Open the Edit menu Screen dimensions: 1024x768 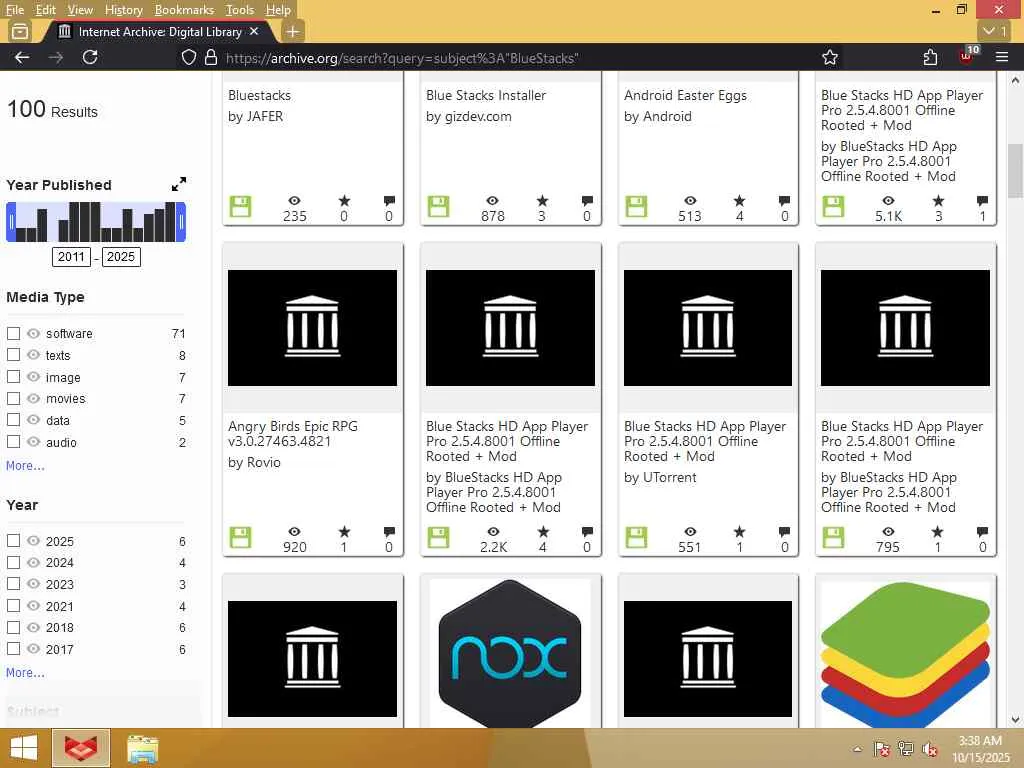[x=45, y=10]
